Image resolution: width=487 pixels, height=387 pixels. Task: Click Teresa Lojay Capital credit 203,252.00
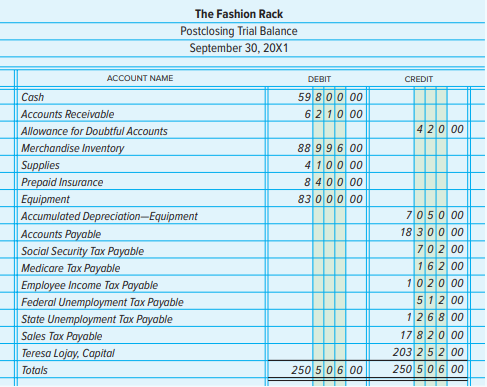coord(428,352)
